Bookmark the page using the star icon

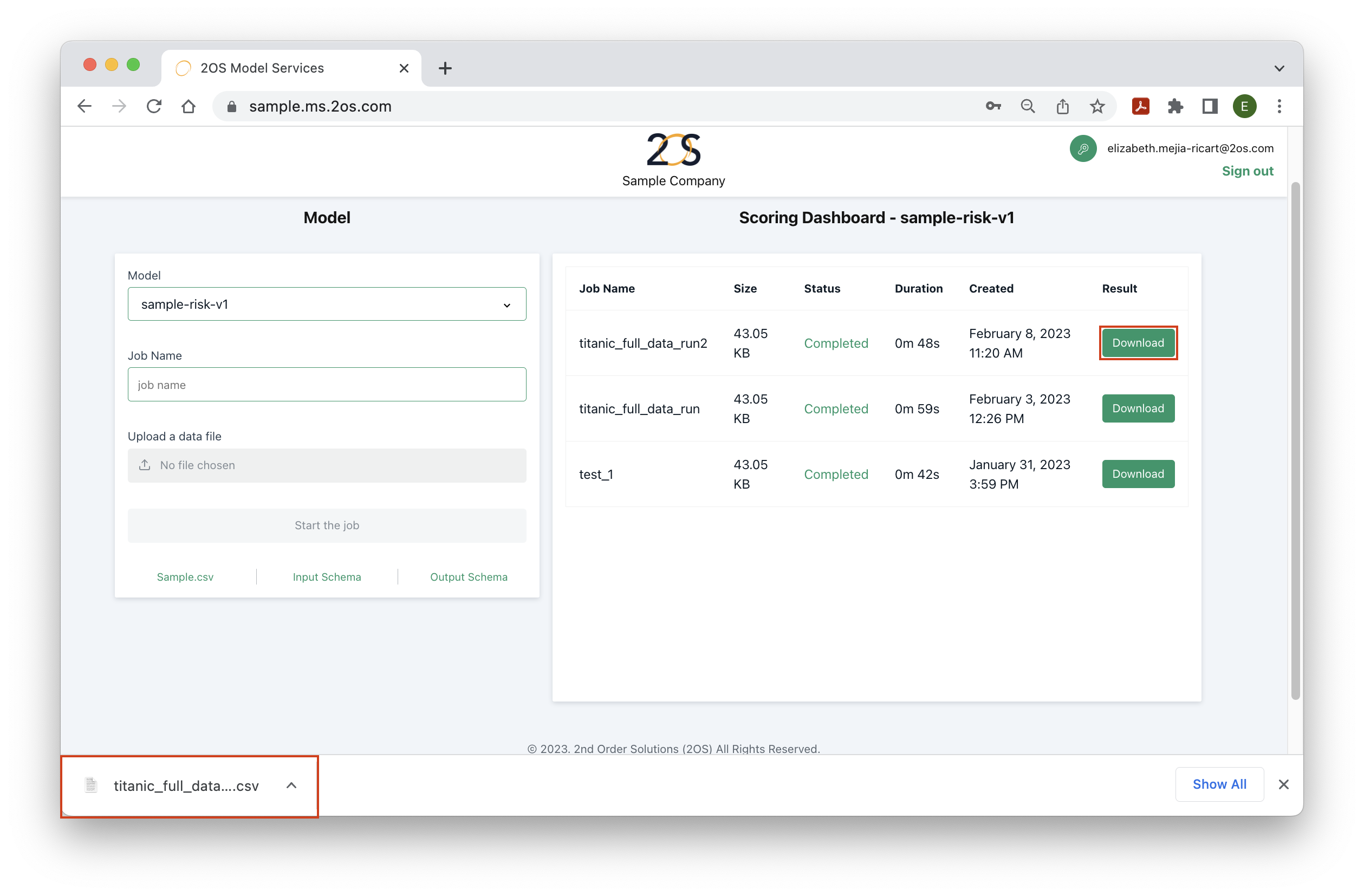[x=1097, y=106]
